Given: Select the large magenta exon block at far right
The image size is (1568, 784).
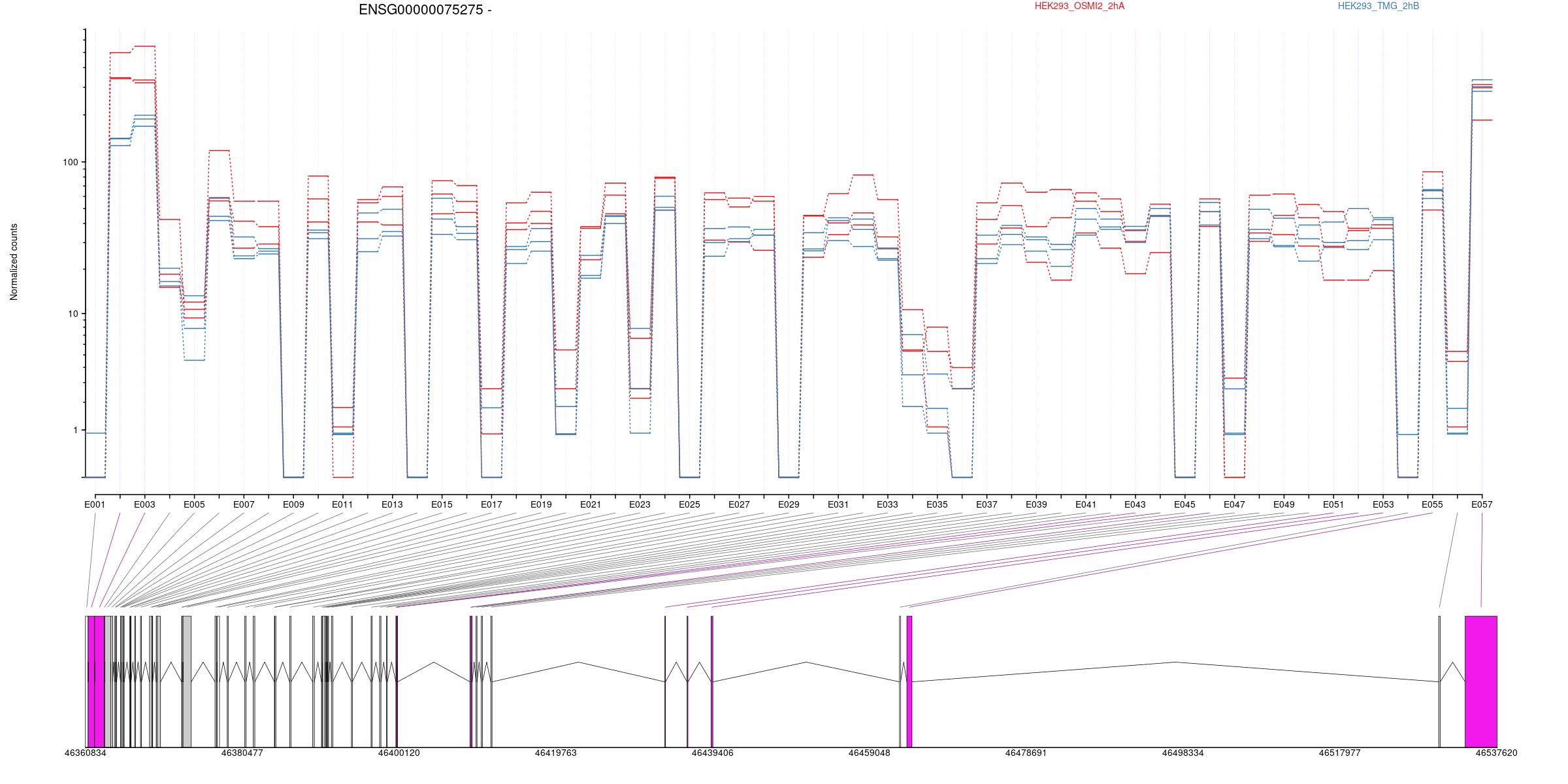Looking at the screenshot, I should pyautogui.click(x=1481, y=681).
